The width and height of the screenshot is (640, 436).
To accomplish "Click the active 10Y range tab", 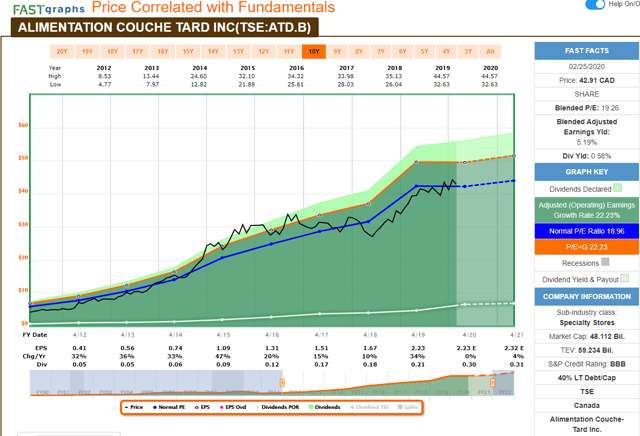I will coord(314,51).
